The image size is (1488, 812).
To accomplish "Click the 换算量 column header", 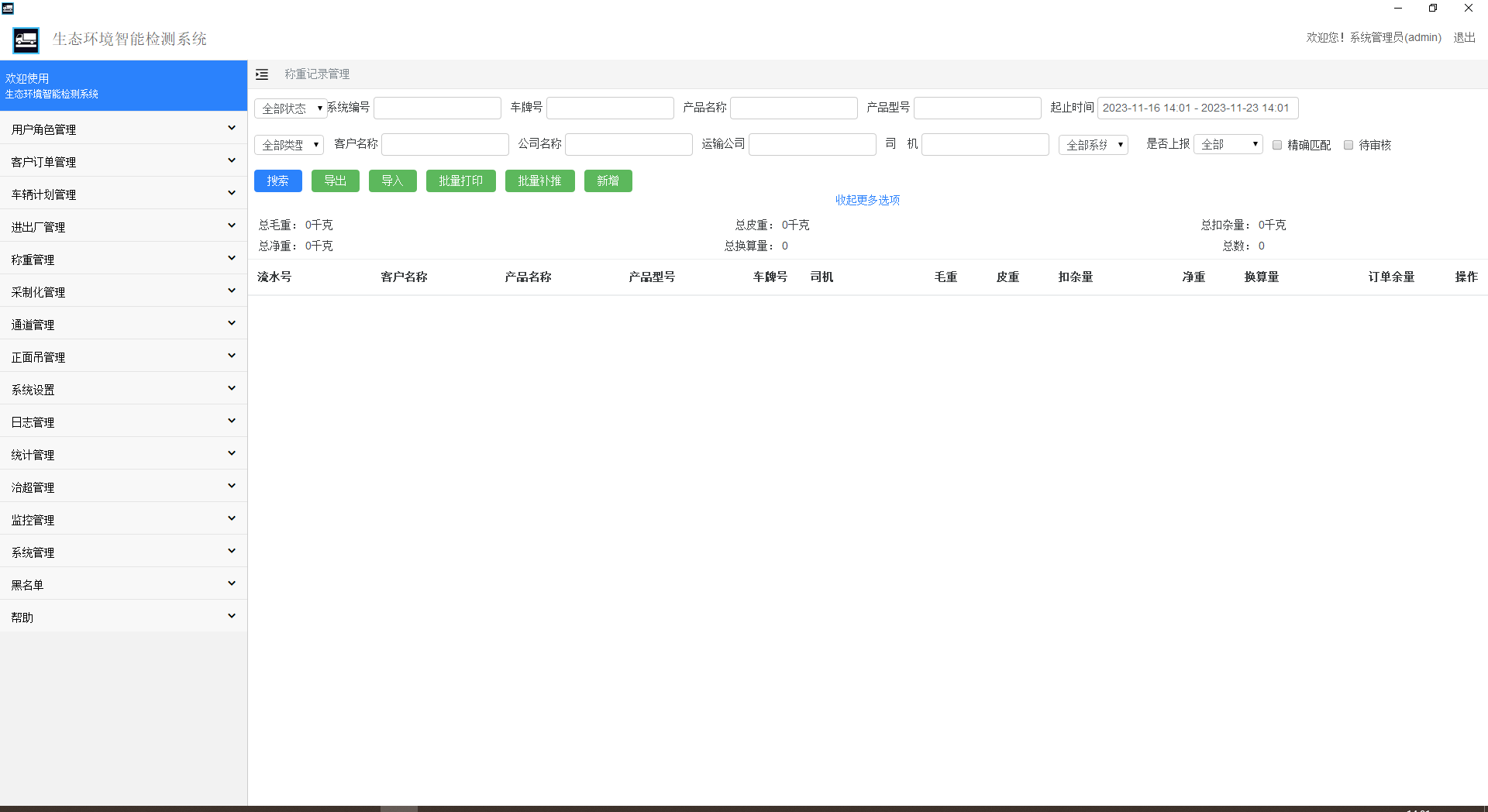I will 1262,277.
